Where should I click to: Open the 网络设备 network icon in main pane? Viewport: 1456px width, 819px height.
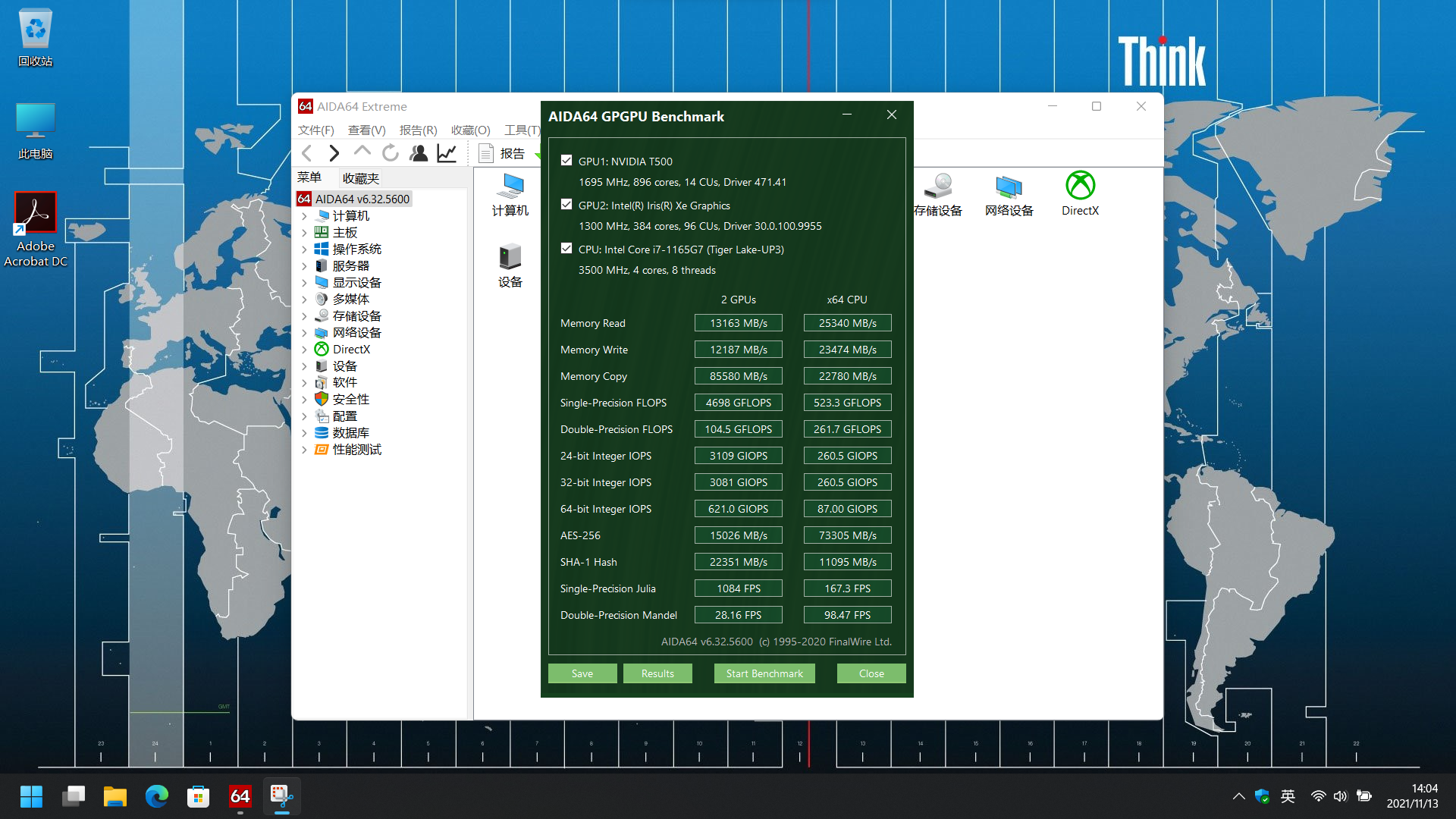click(x=1009, y=195)
